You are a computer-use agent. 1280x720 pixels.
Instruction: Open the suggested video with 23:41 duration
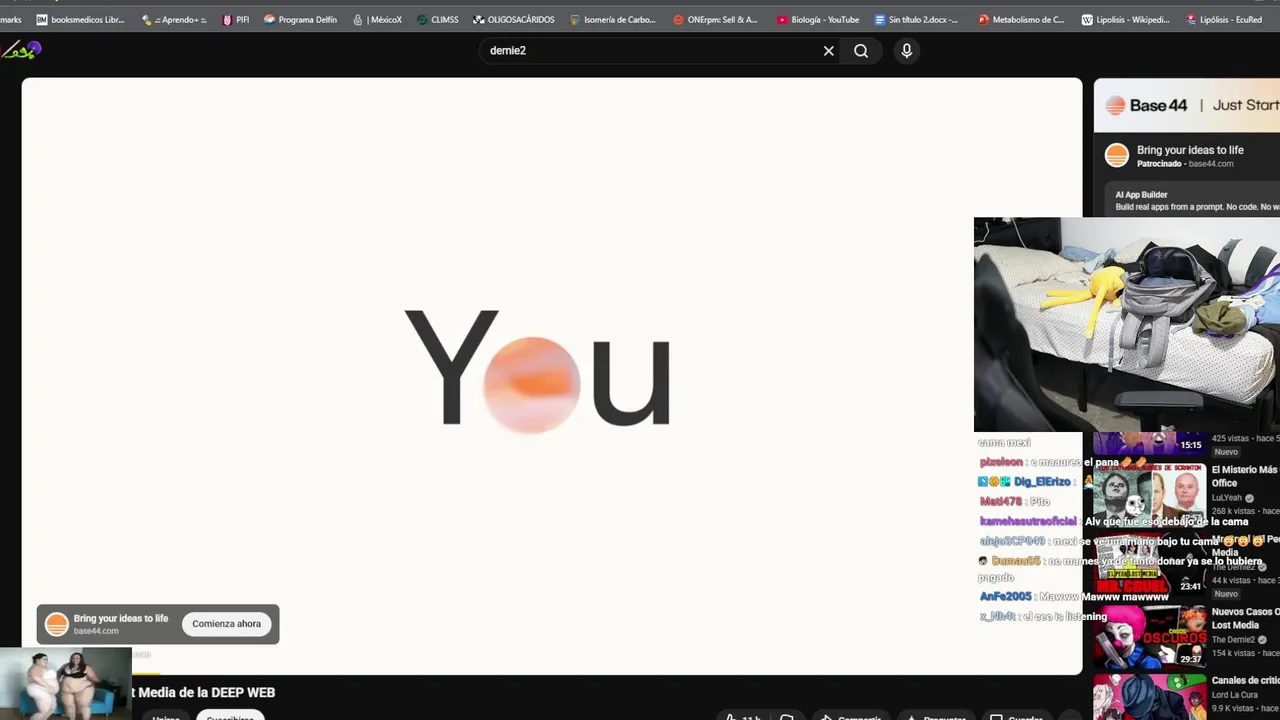pyautogui.click(x=1149, y=567)
